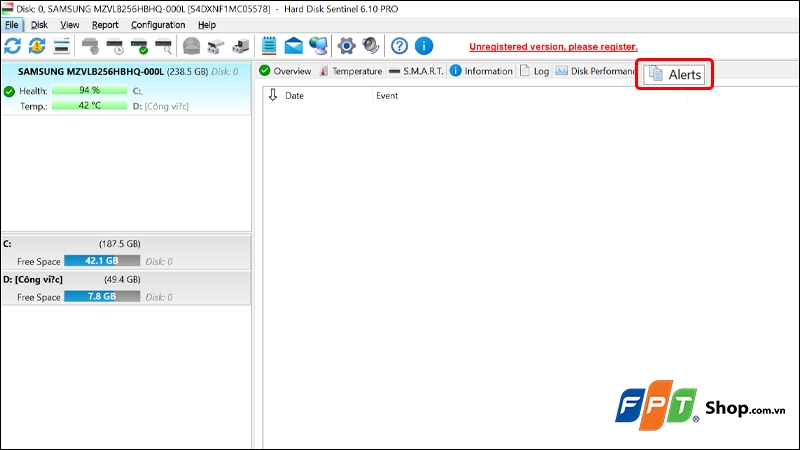Open the View menu
The width and height of the screenshot is (800, 450).
click(69, 24)
